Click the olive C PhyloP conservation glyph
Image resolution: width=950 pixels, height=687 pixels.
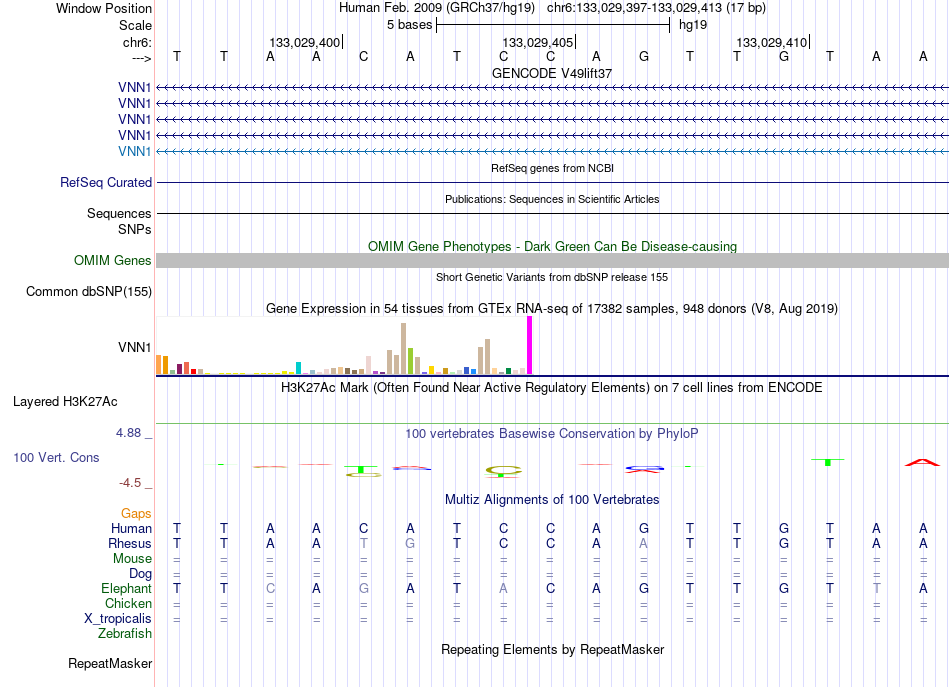(x=503, y=471)
